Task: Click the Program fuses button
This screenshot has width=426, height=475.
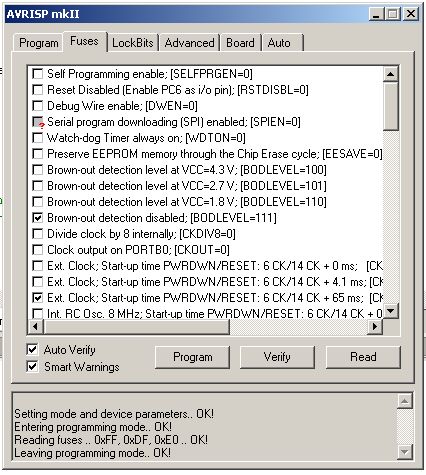Action: pyautogui.click(x=192, y=357)
